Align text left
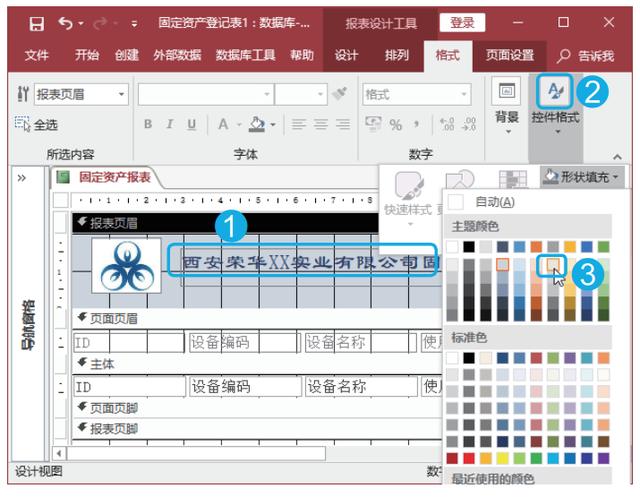640x497 pixels. (x=299, y=124)
